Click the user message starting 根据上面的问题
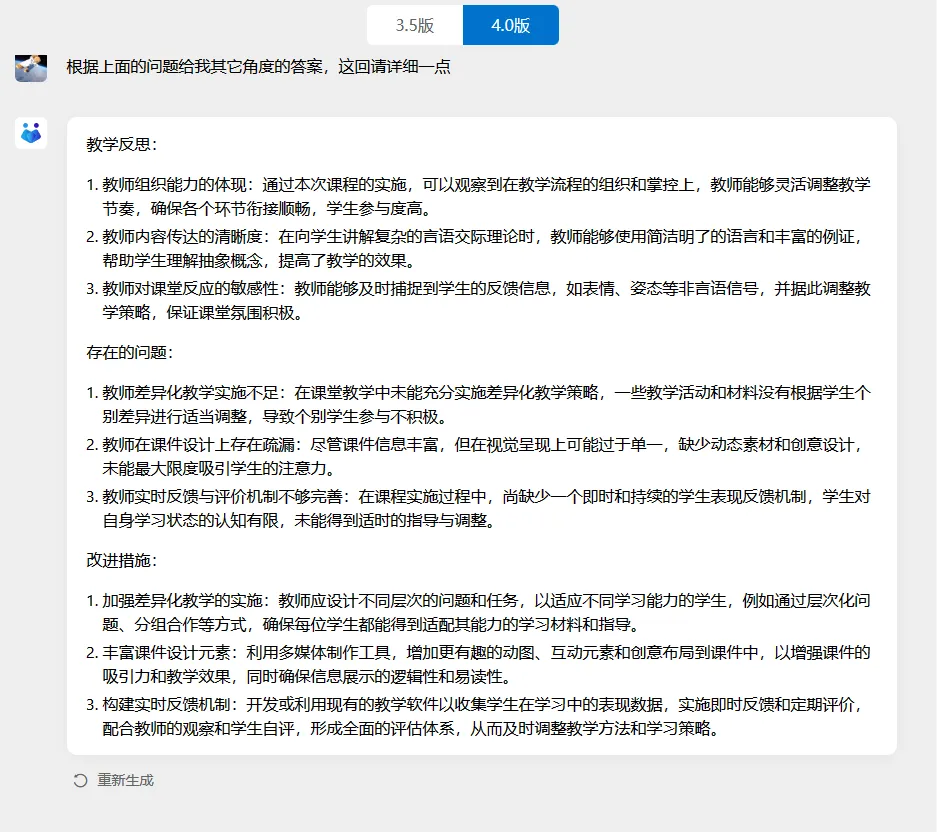The width and height of the screenshot is (937, 832). 258,66
